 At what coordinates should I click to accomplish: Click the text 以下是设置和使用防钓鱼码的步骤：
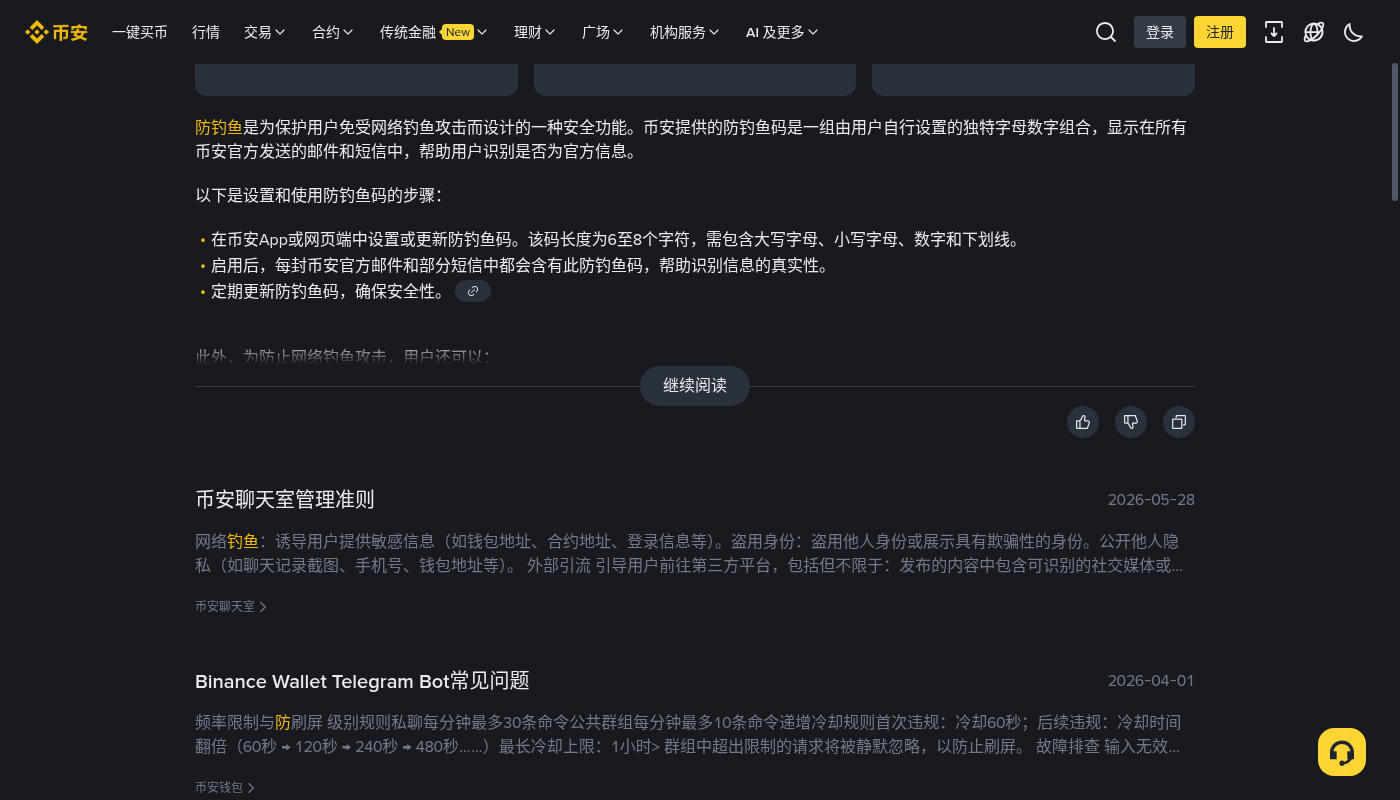point(319,196)
